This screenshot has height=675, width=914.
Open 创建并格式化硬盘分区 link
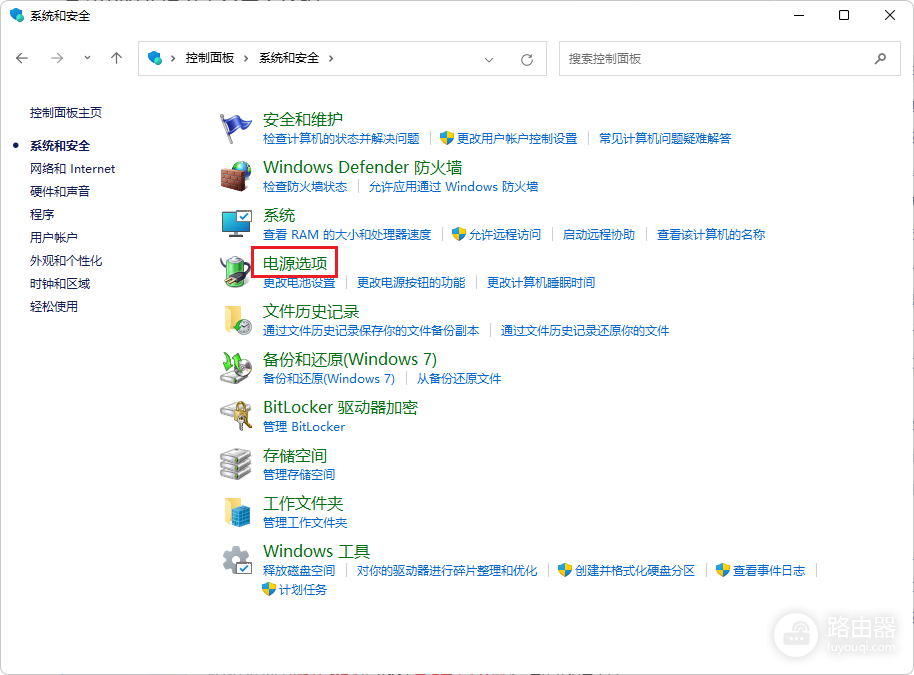pos(635,571)
